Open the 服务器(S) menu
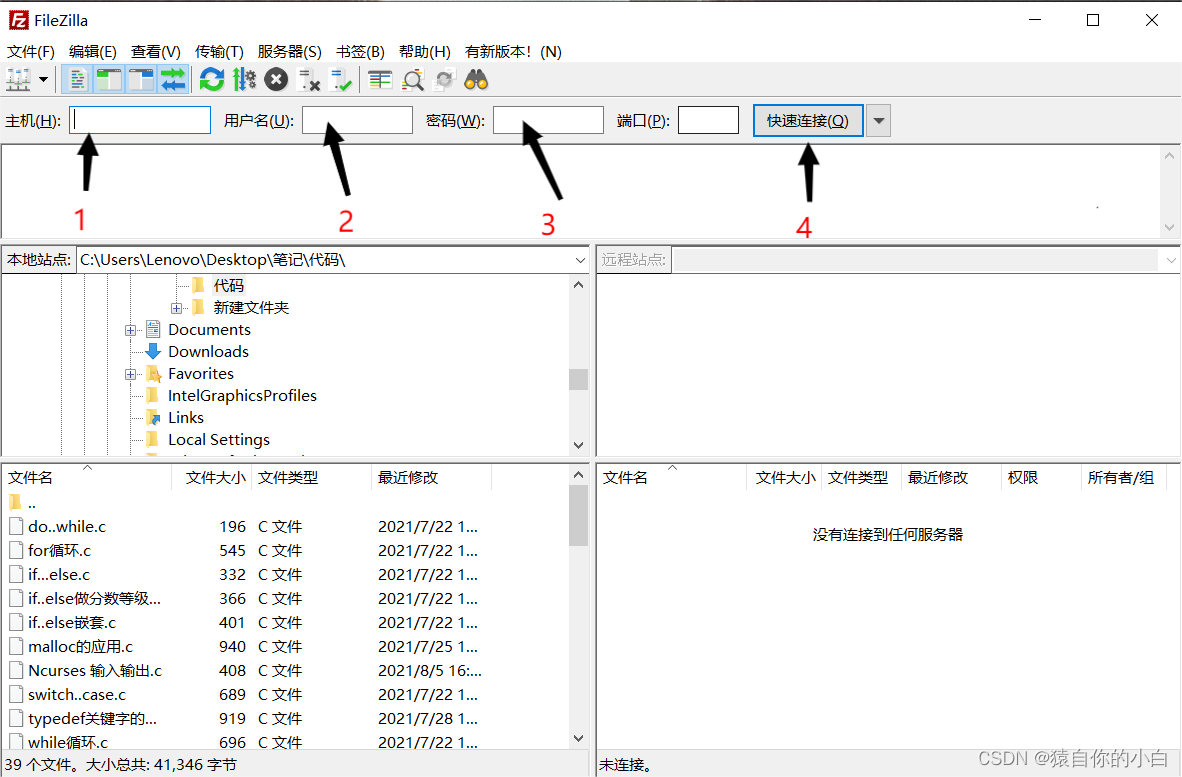The height and width of the screenshot is (777, 1182). coord(289,51)
